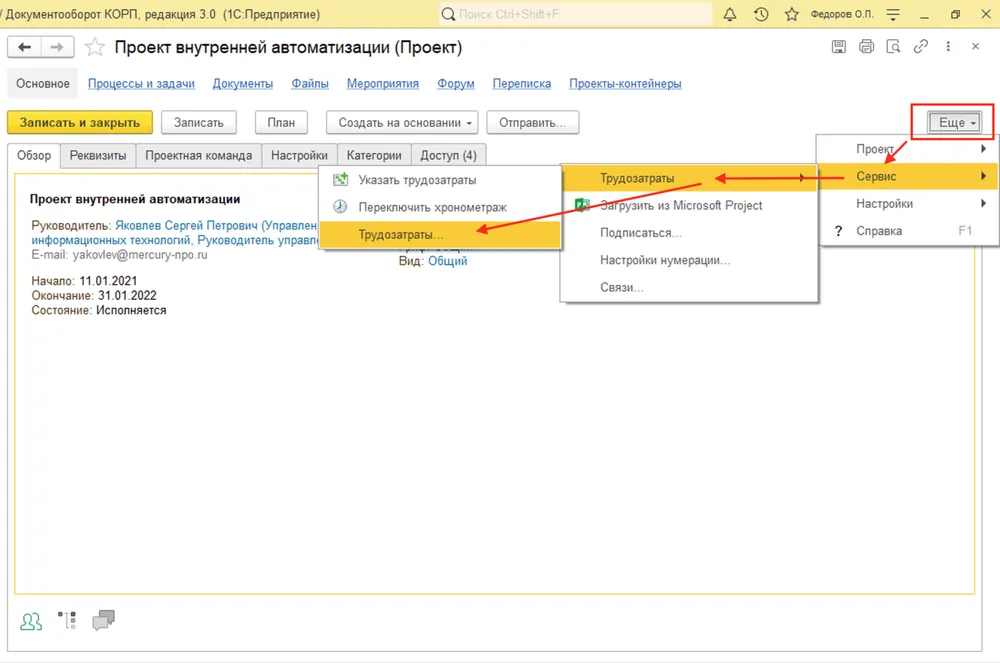Image resolution: width=1000 pixels, height=663 pixels.
Task: Switch to the Категории tab
Action: [374, 156]
